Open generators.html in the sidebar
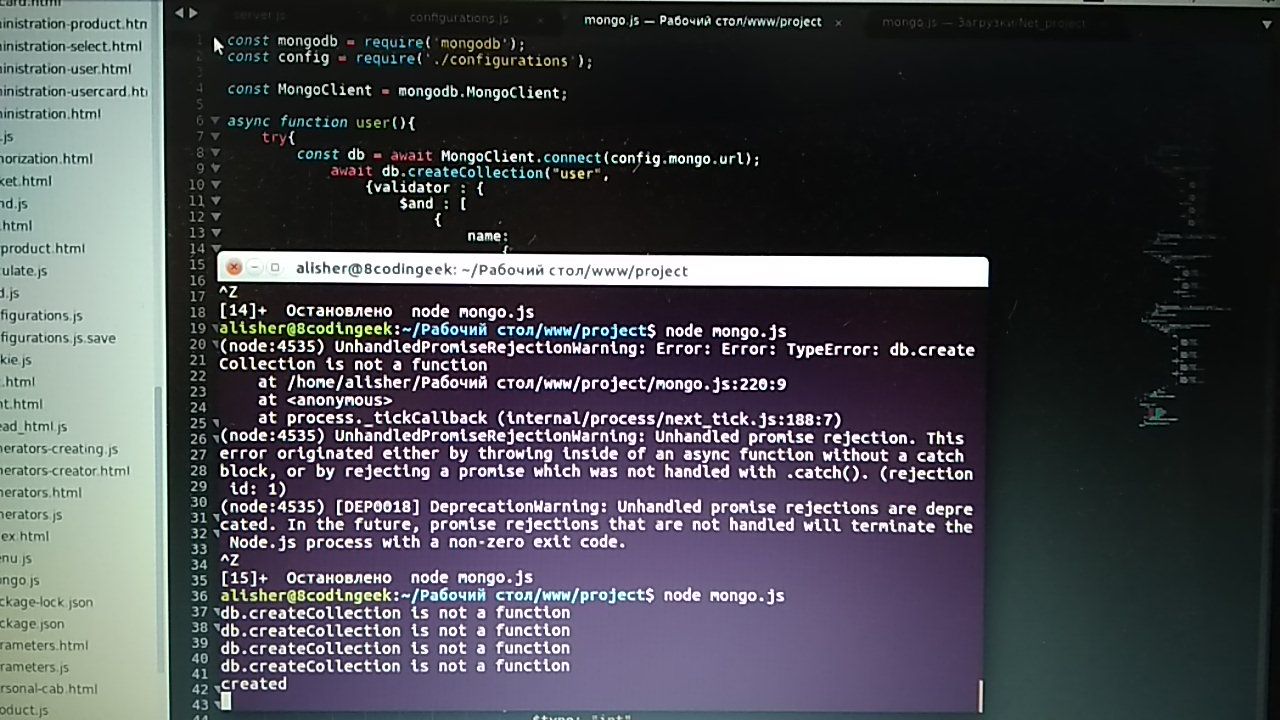This screenshot has width=1280, height=720. [42, 493]
